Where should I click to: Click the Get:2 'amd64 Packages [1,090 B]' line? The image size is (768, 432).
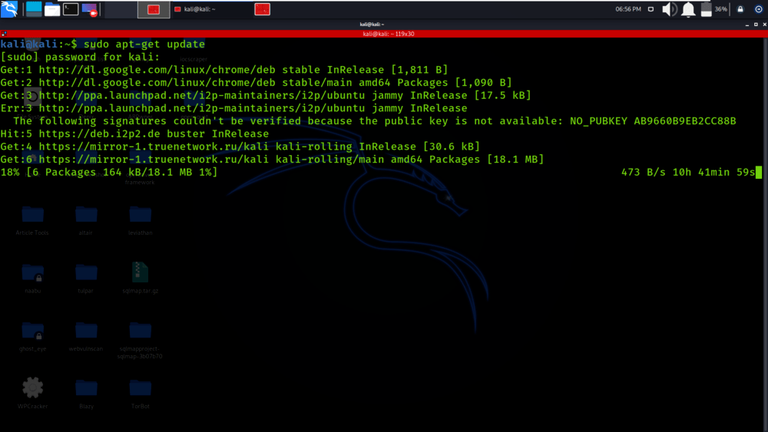(256, 82)
